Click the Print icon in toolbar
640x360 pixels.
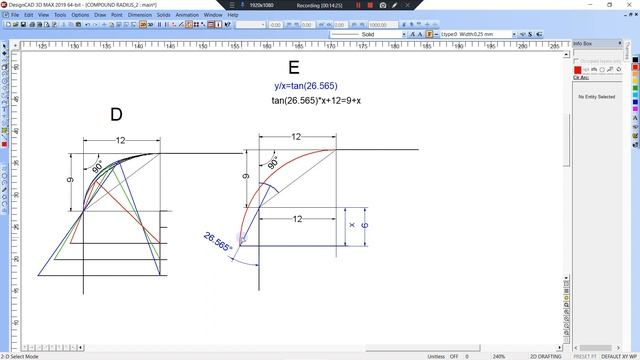click(32, 24)
